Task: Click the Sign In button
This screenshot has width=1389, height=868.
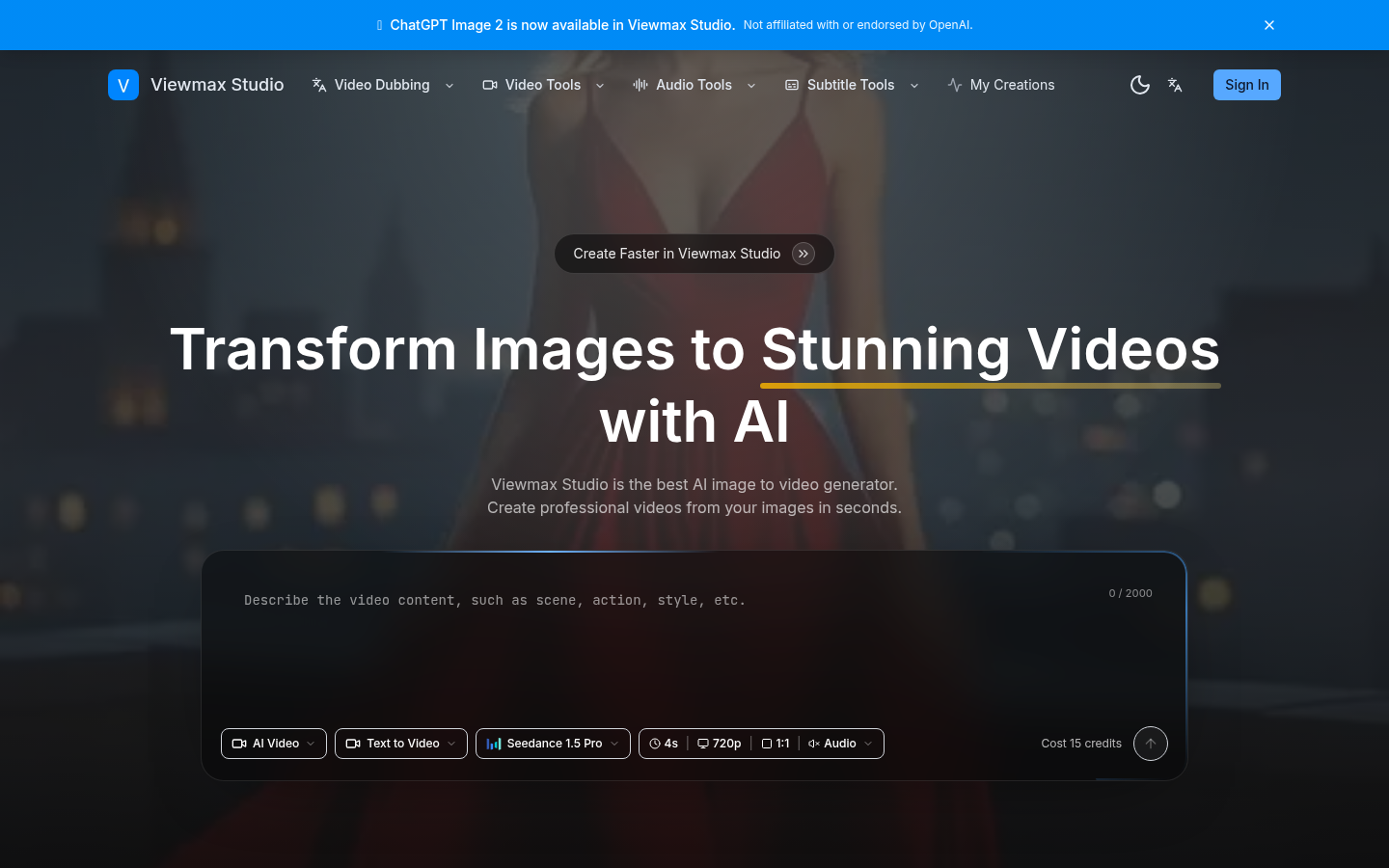Action: tap(1247, 85)
